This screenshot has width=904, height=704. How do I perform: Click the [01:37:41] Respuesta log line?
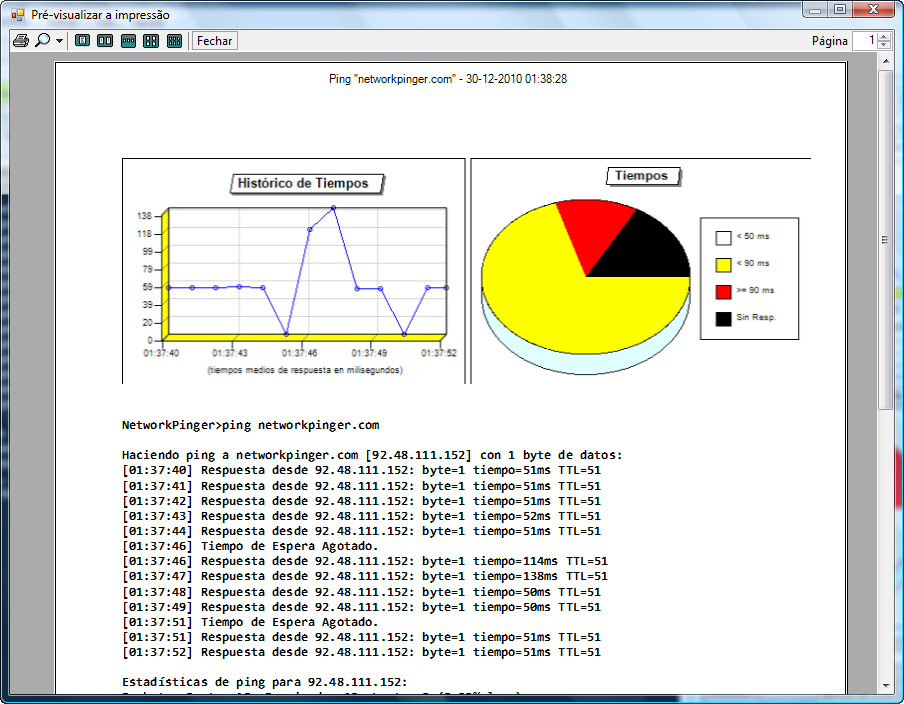click(361, 486)
